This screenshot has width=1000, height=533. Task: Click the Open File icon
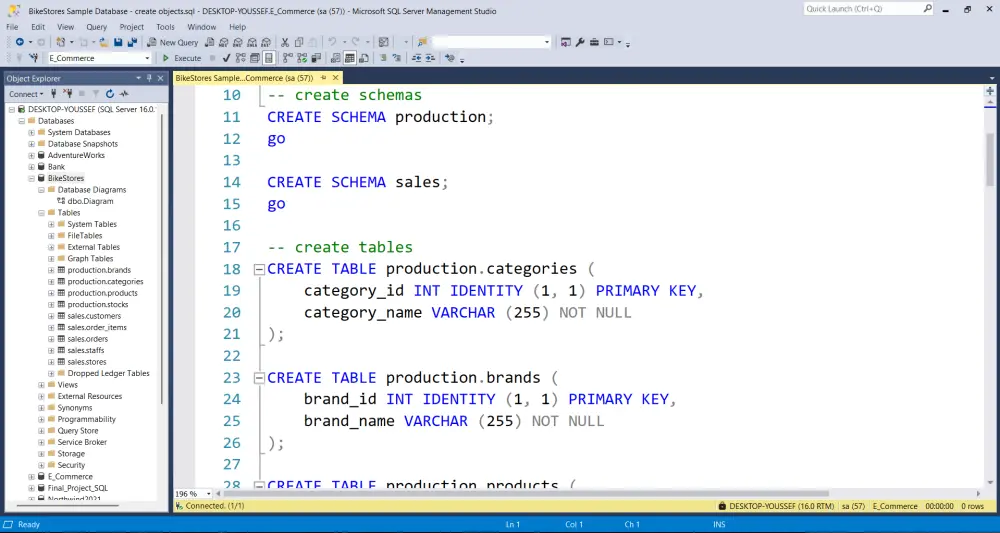tap(103, 42)
